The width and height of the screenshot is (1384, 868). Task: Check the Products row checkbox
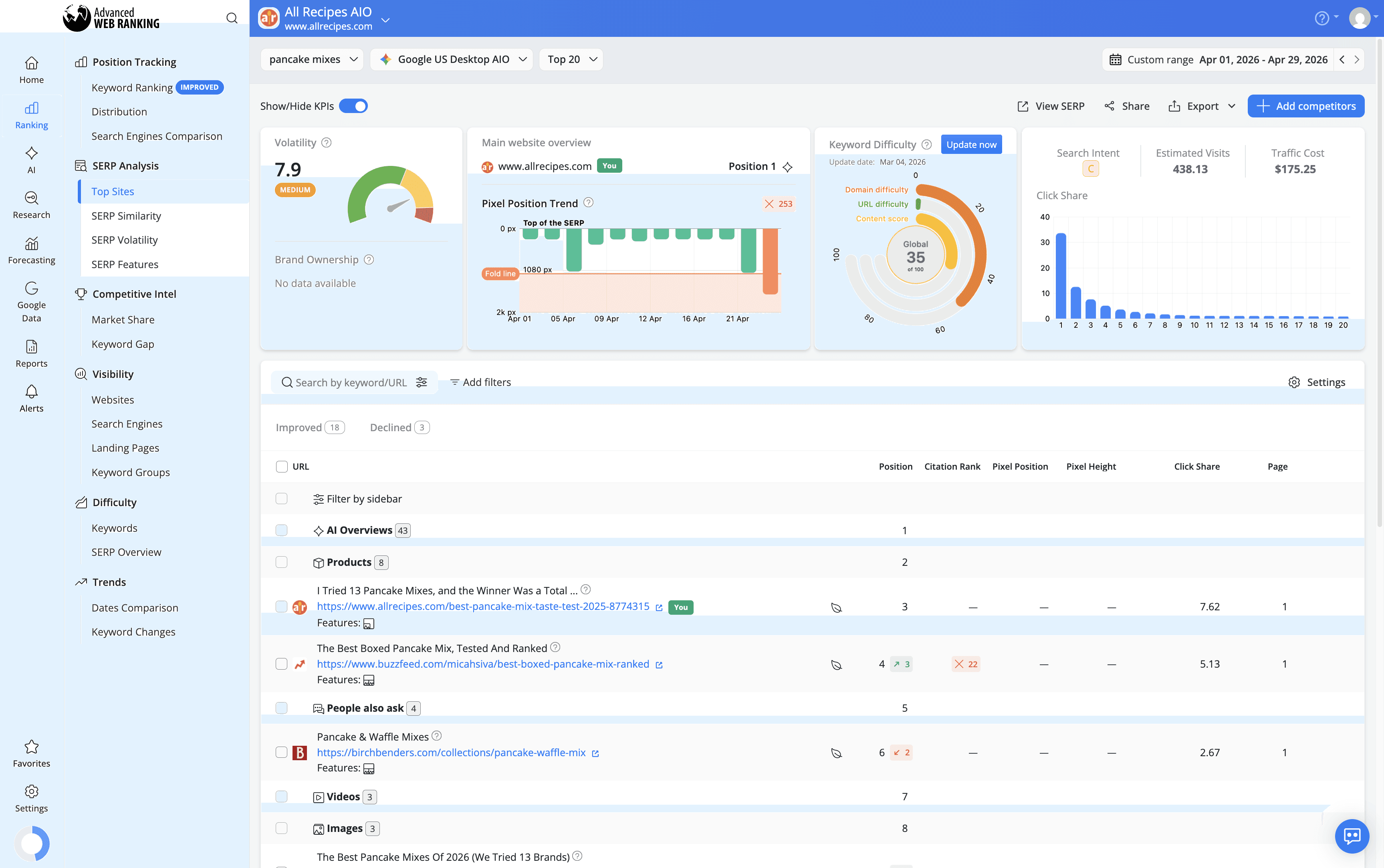[281, 562]
